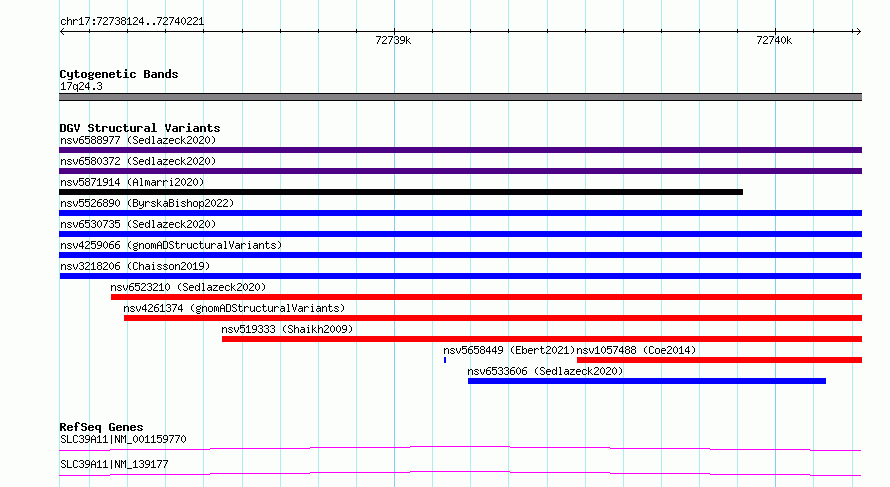Select the red nsv4261374 variant bar
Viewport: 890px width, 487px height.
[493, 318]
